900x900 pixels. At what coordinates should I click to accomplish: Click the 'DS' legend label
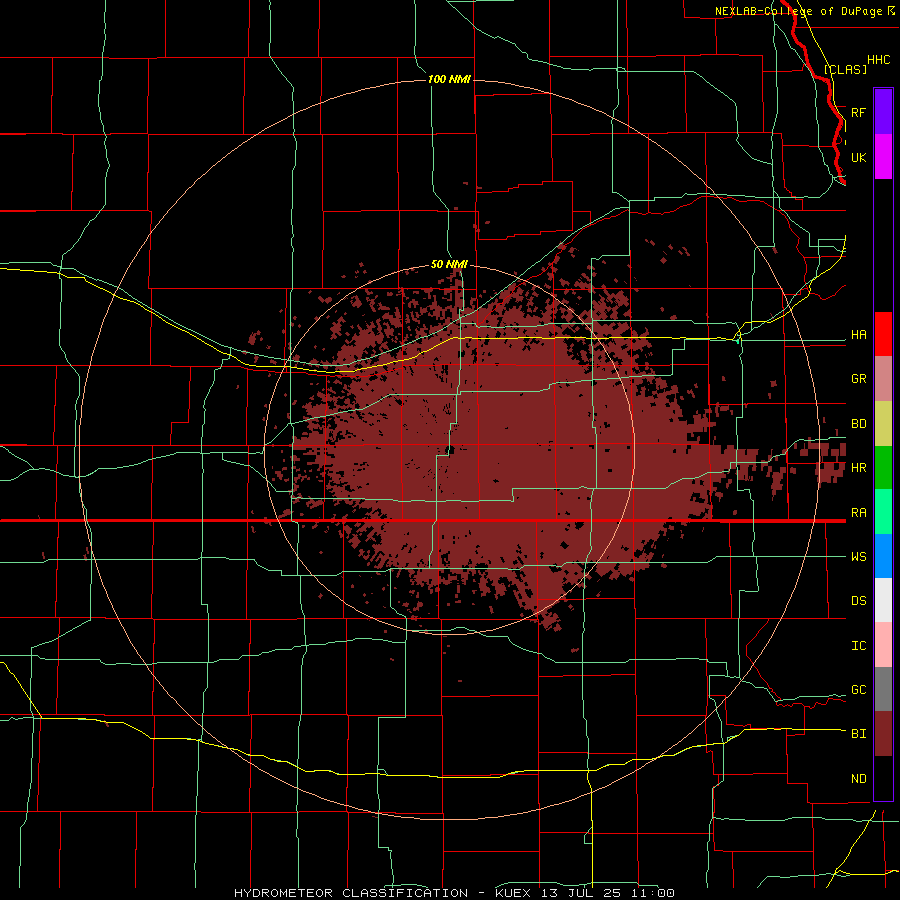(858, 601)
